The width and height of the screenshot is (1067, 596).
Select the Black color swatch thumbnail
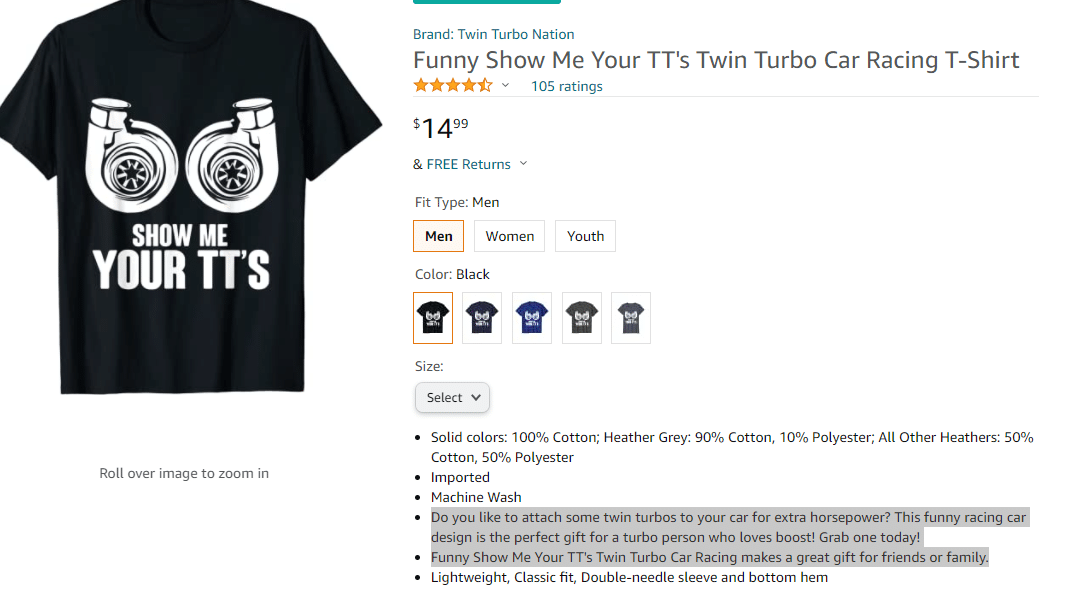click(x=432, y=316)
